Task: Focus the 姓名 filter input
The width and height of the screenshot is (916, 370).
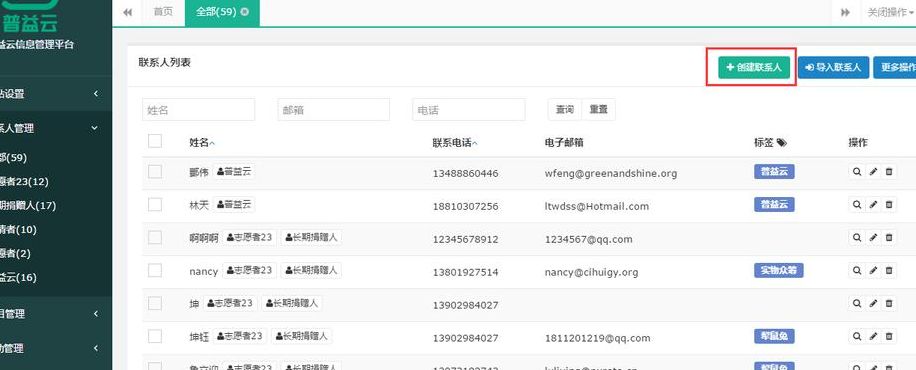Action: tap(199, 109)
